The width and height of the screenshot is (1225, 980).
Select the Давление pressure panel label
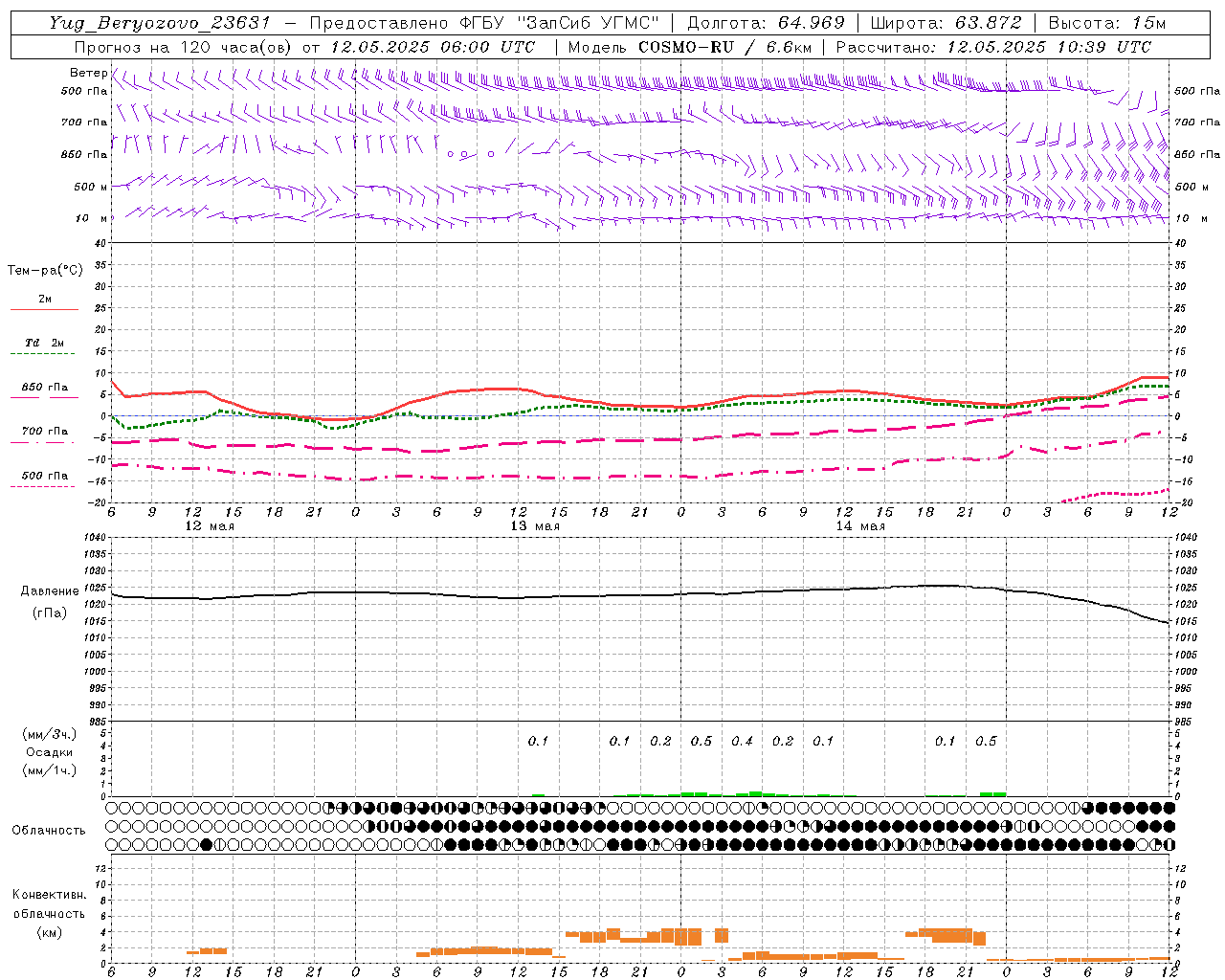[50, 591]
